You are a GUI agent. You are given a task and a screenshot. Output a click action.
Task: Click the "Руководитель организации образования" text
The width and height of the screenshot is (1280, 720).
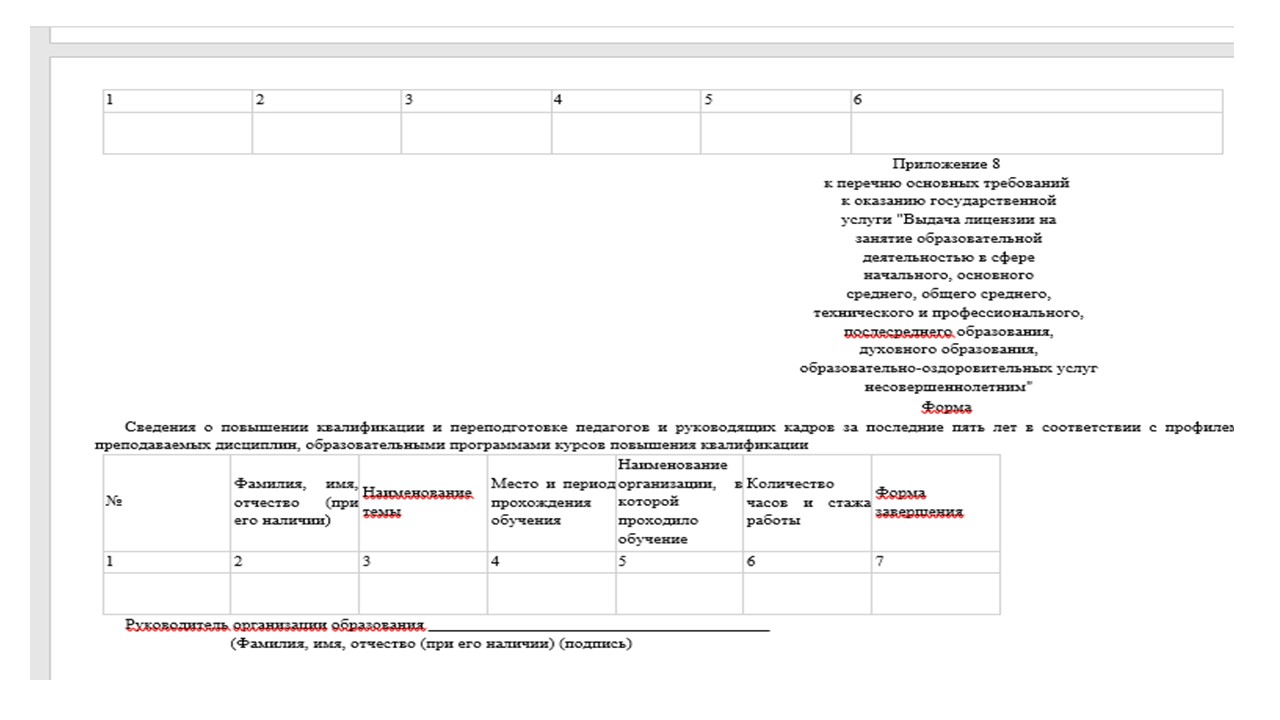pyautogui.click(x=275, y=625)
